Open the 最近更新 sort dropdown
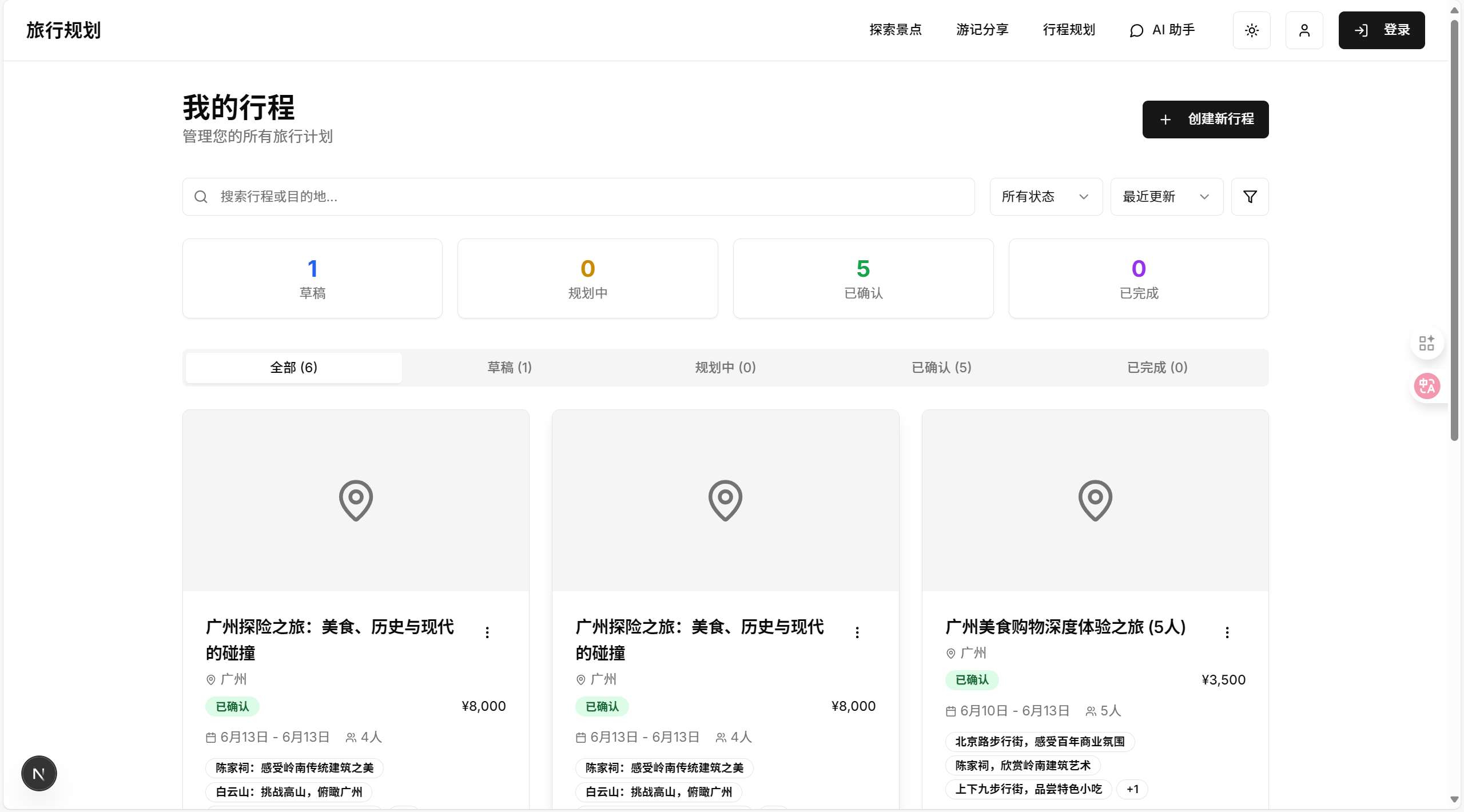 point(1166,197)
